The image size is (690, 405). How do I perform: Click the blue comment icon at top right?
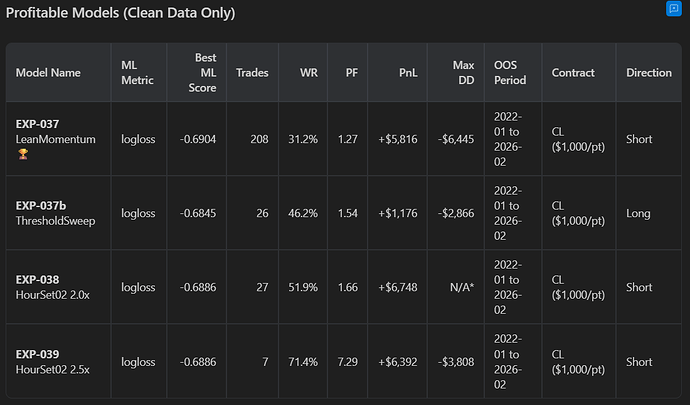coord(673,9)
